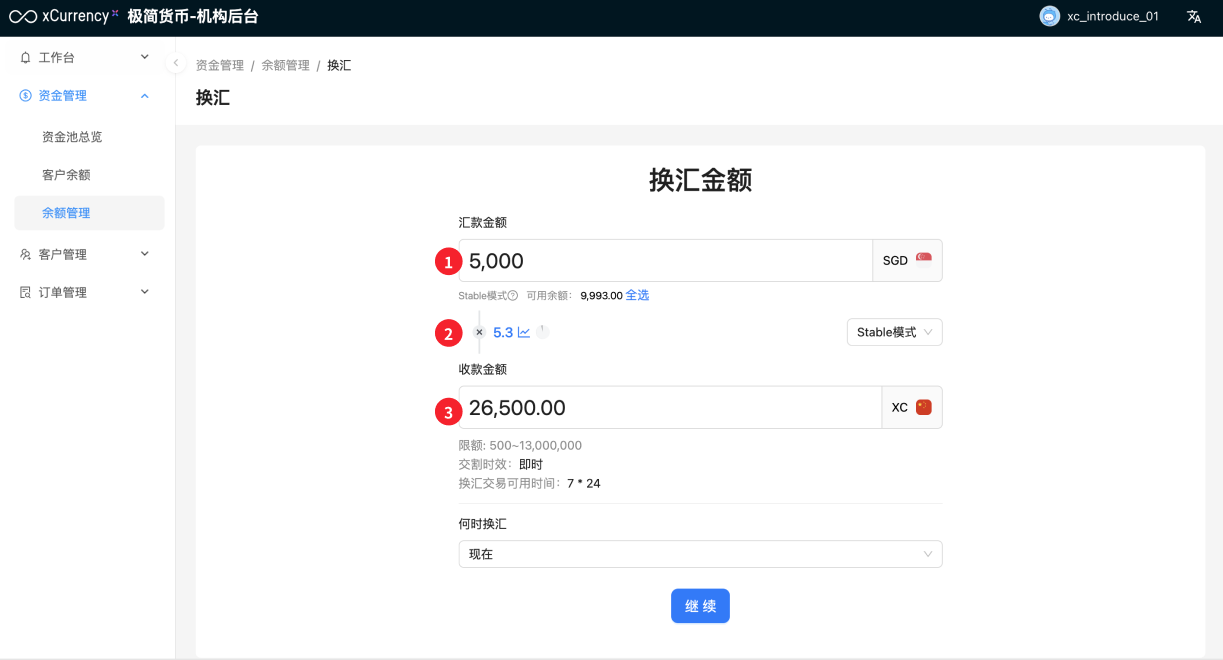Click the 即时 settlement value
The height and width of the screenshot is (660, 1223).
pos(531,465)
